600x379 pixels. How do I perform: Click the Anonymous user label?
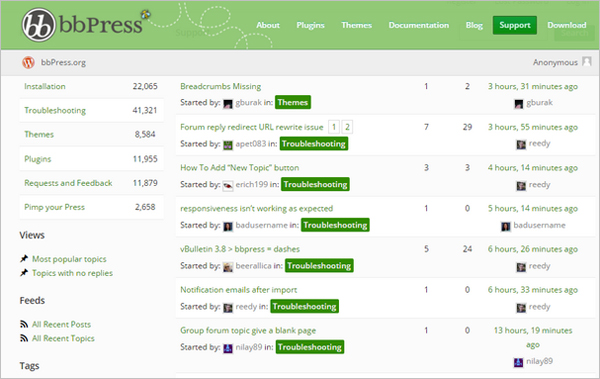(x=555, y=62)
